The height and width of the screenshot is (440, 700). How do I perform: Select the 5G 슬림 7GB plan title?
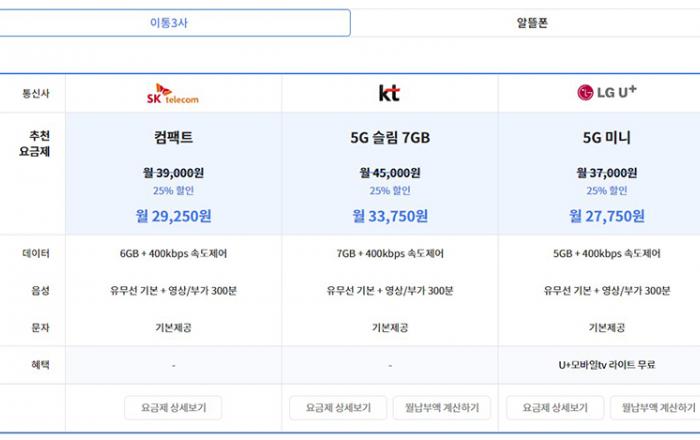[x=389, y=138]
